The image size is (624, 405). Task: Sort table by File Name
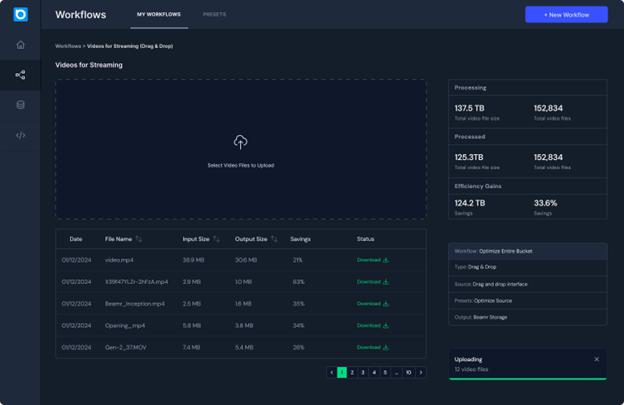tap(139, 239)
